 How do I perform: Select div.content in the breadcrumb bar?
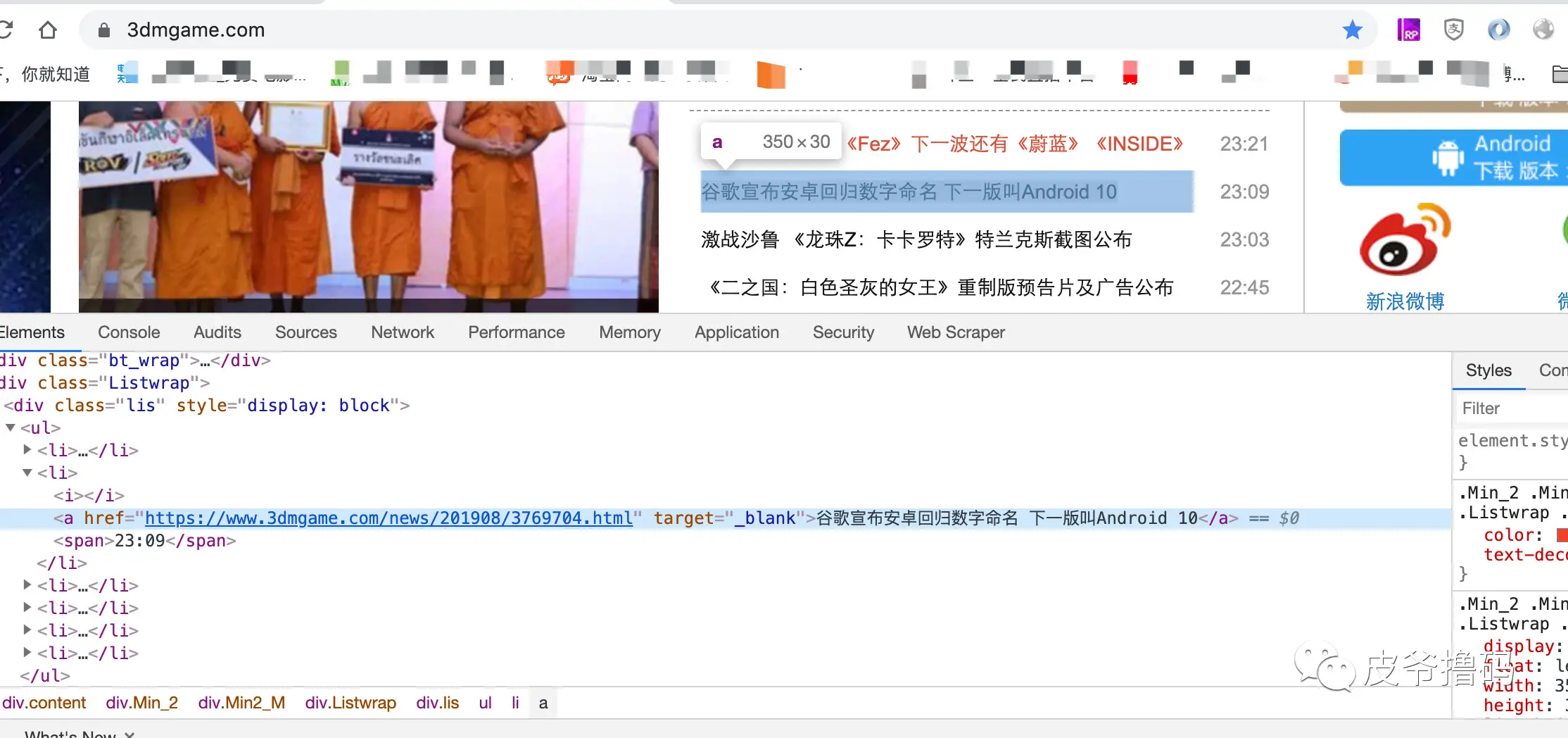coord(44,703)
